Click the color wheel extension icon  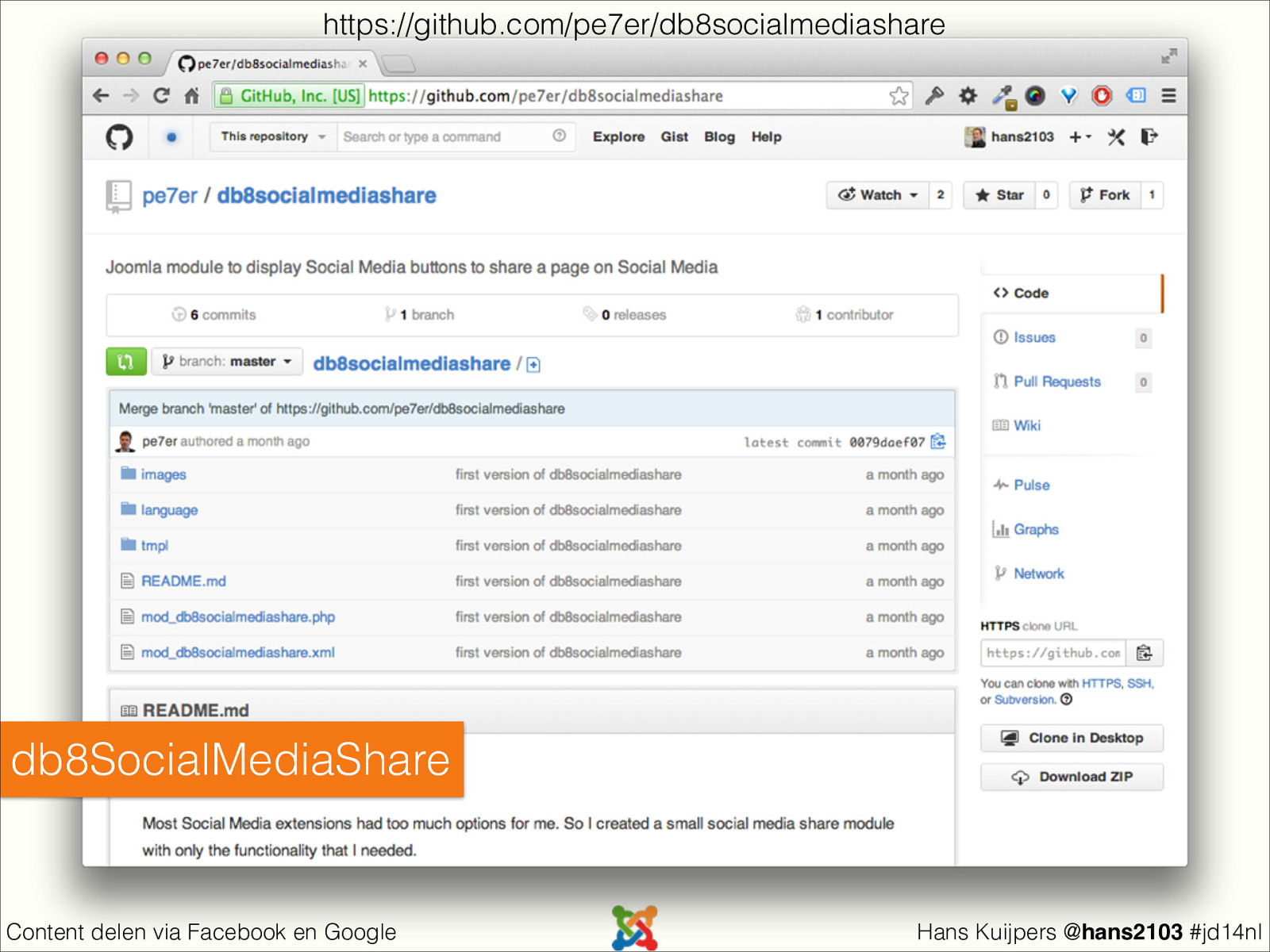tap(1035, 96)
